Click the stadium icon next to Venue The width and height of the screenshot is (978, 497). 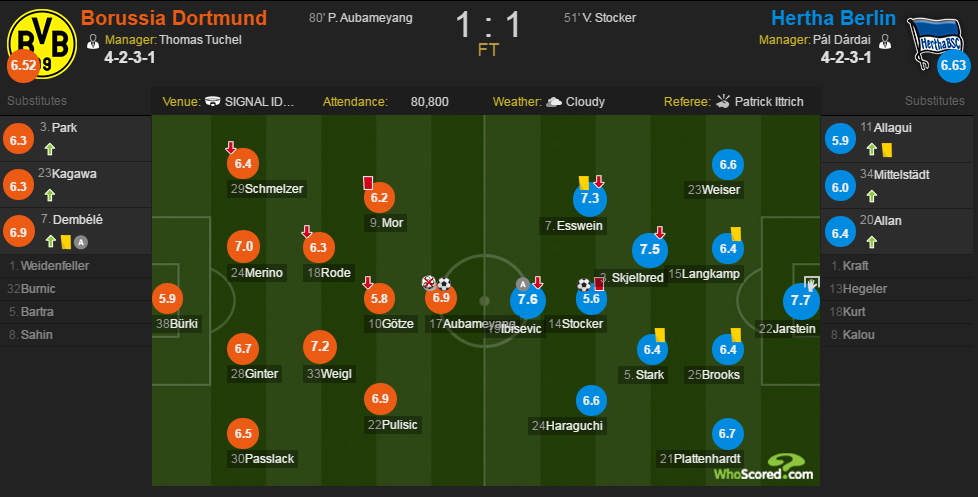[213, 101]
